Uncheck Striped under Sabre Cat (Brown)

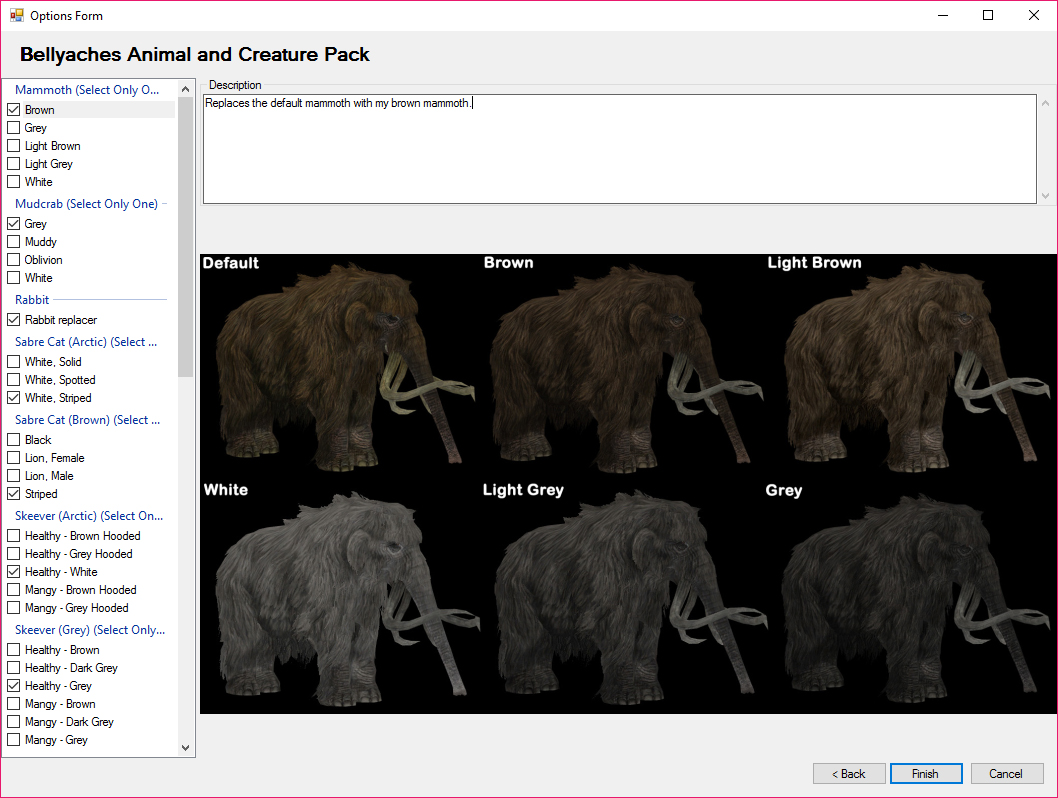pyautogui.click(x=13, y=494)
